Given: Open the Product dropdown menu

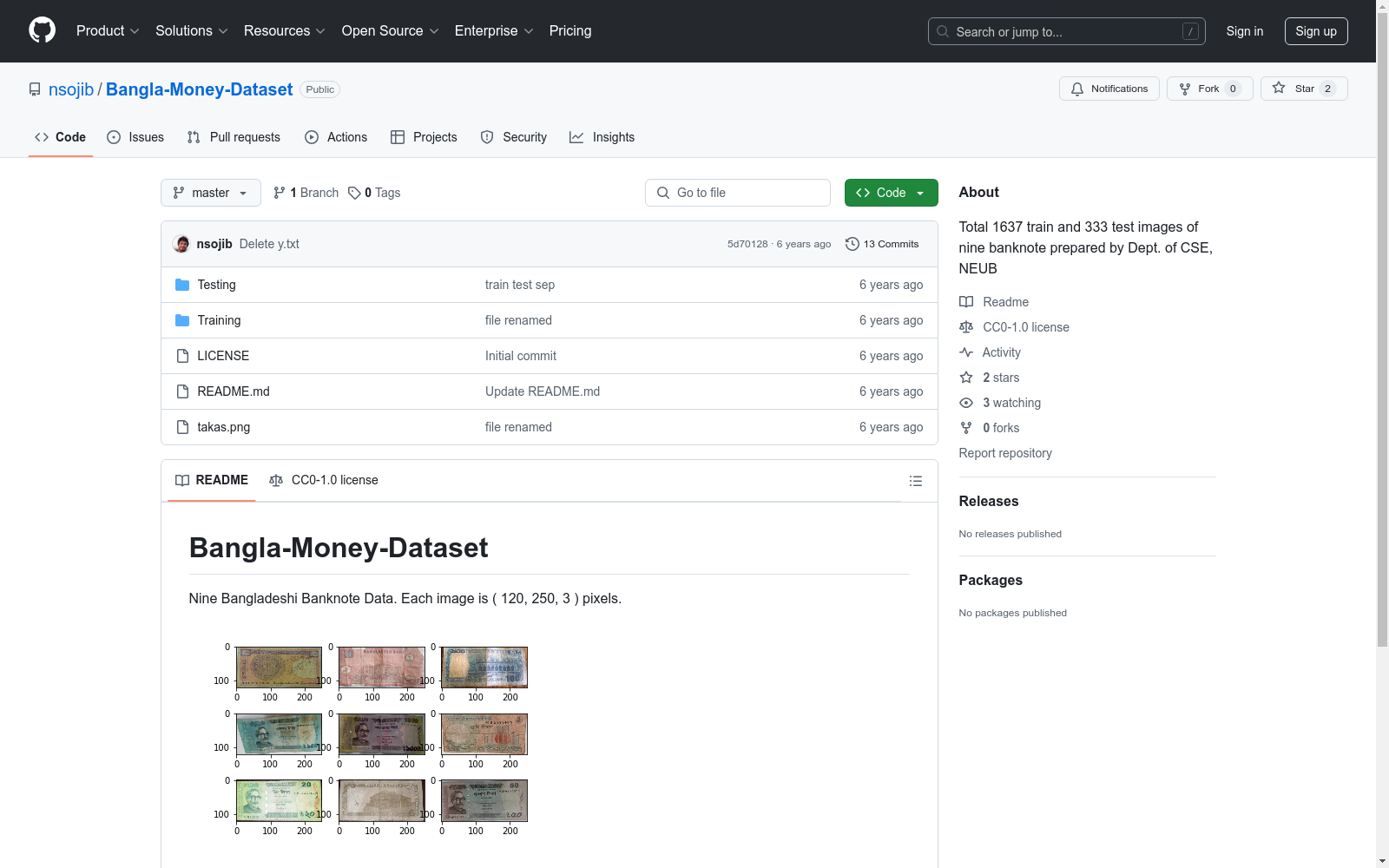Looking at the screenshot, I should coord(108,31).
